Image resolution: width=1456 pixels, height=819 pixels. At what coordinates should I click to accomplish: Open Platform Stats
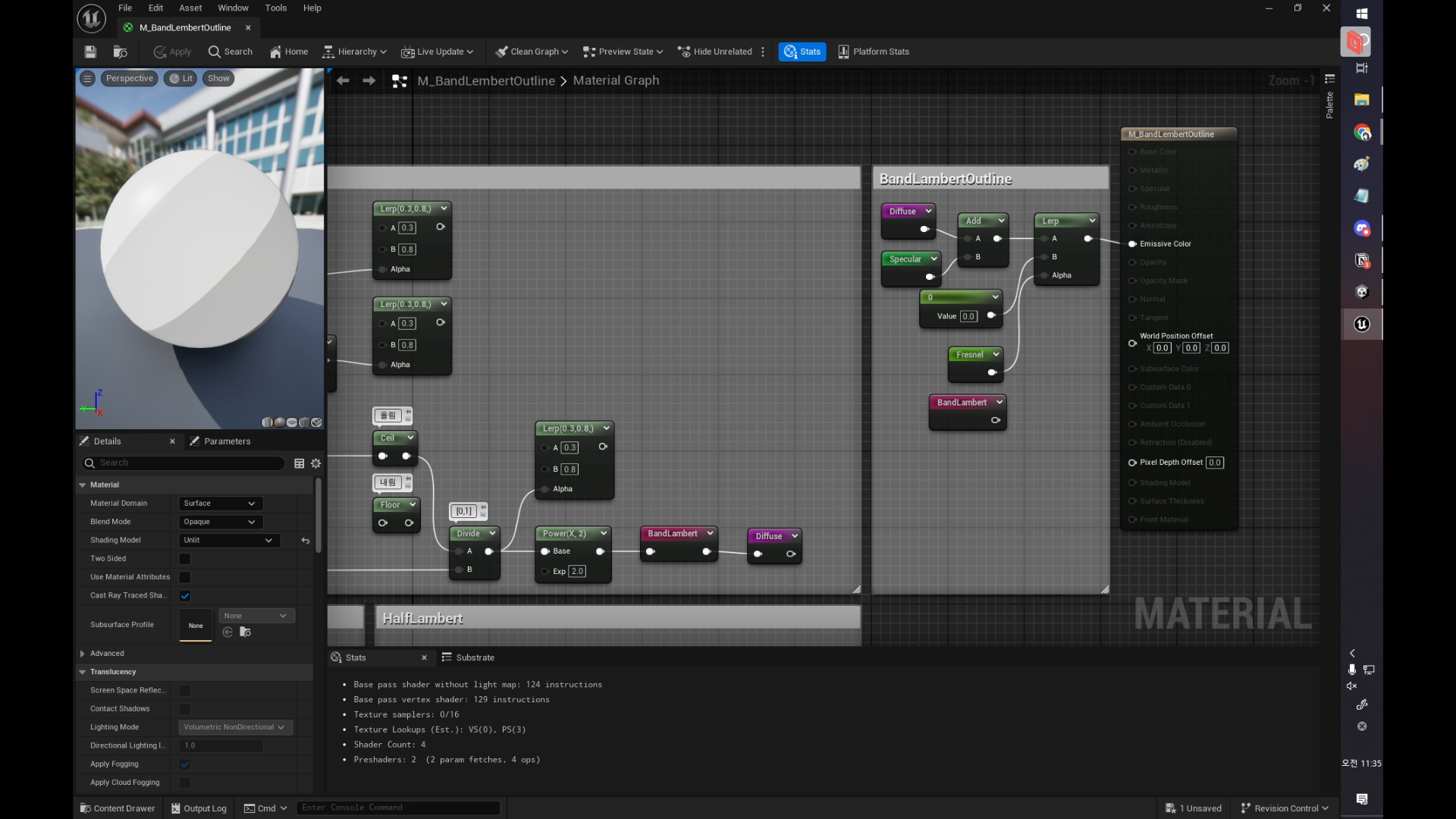[874, 52]
